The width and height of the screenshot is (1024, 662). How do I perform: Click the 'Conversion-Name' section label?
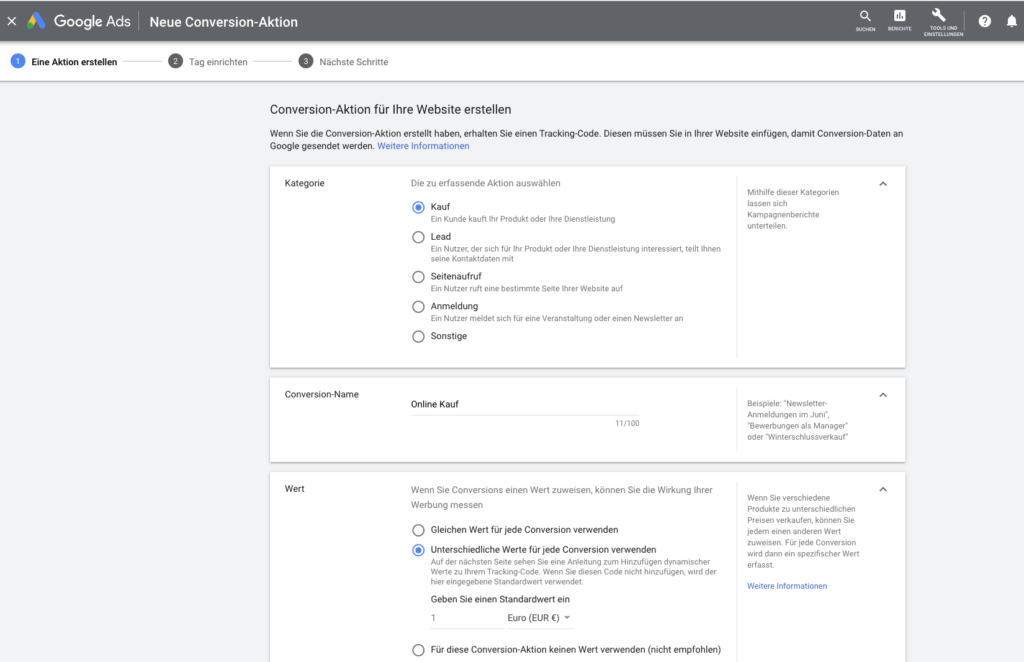(321, 394)
